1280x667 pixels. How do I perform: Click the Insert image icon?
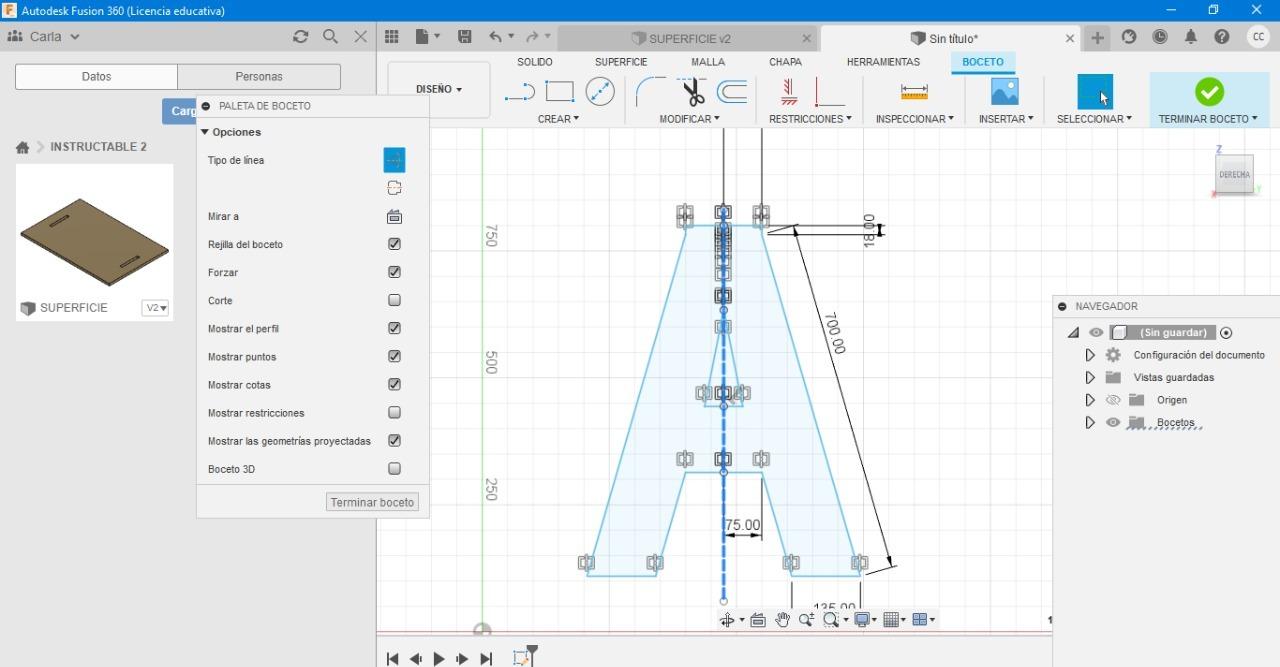pos(1004,91)
